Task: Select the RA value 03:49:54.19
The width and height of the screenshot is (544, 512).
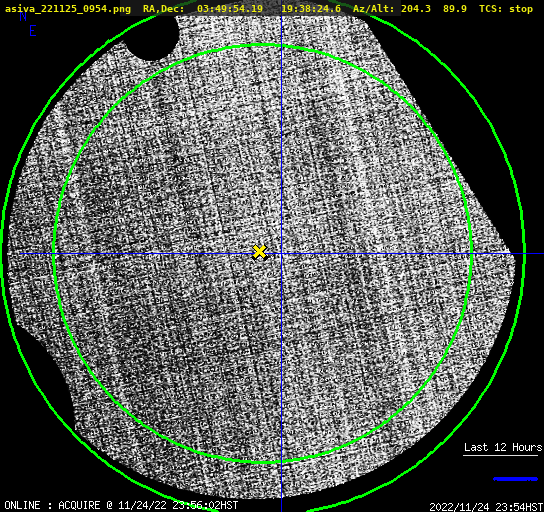Action: pos(230,8)
